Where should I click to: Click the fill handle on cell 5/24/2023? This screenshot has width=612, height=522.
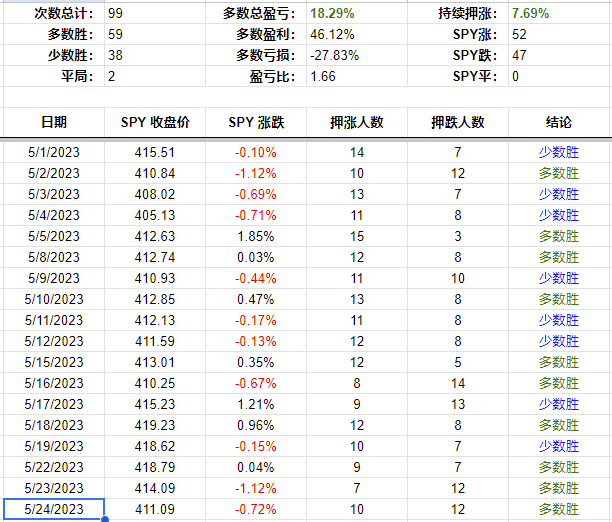click(105, 519)
